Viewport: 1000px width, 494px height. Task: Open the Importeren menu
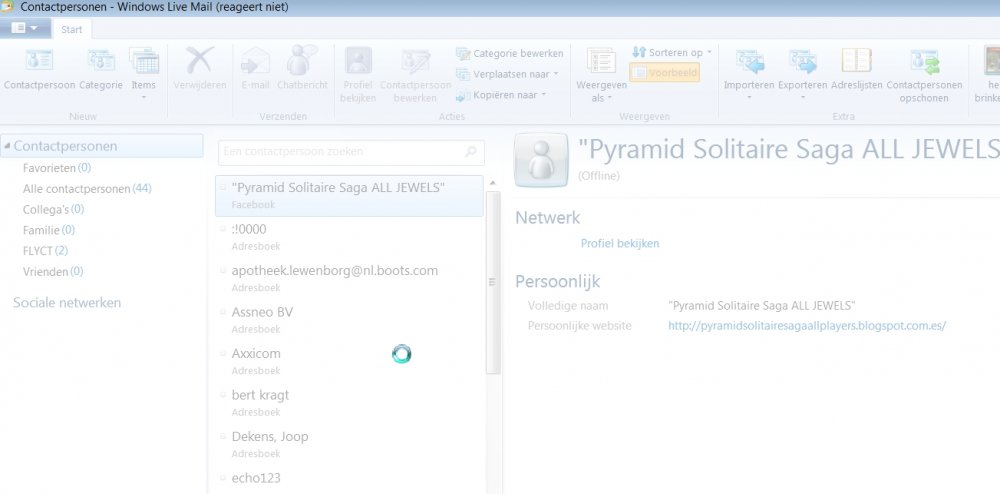(x=749, y=73)
